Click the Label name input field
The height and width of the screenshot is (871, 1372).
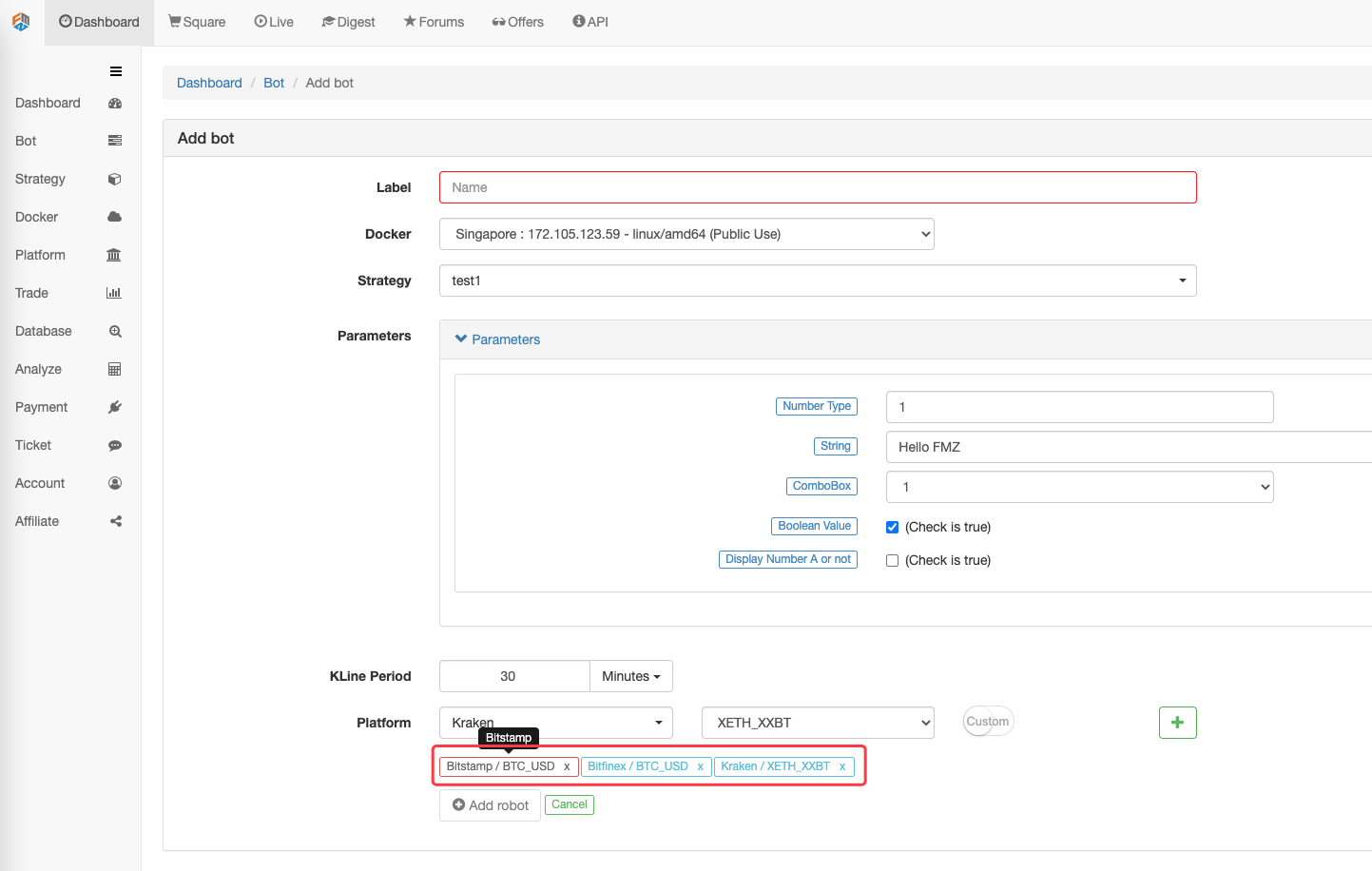coord(818,187)
